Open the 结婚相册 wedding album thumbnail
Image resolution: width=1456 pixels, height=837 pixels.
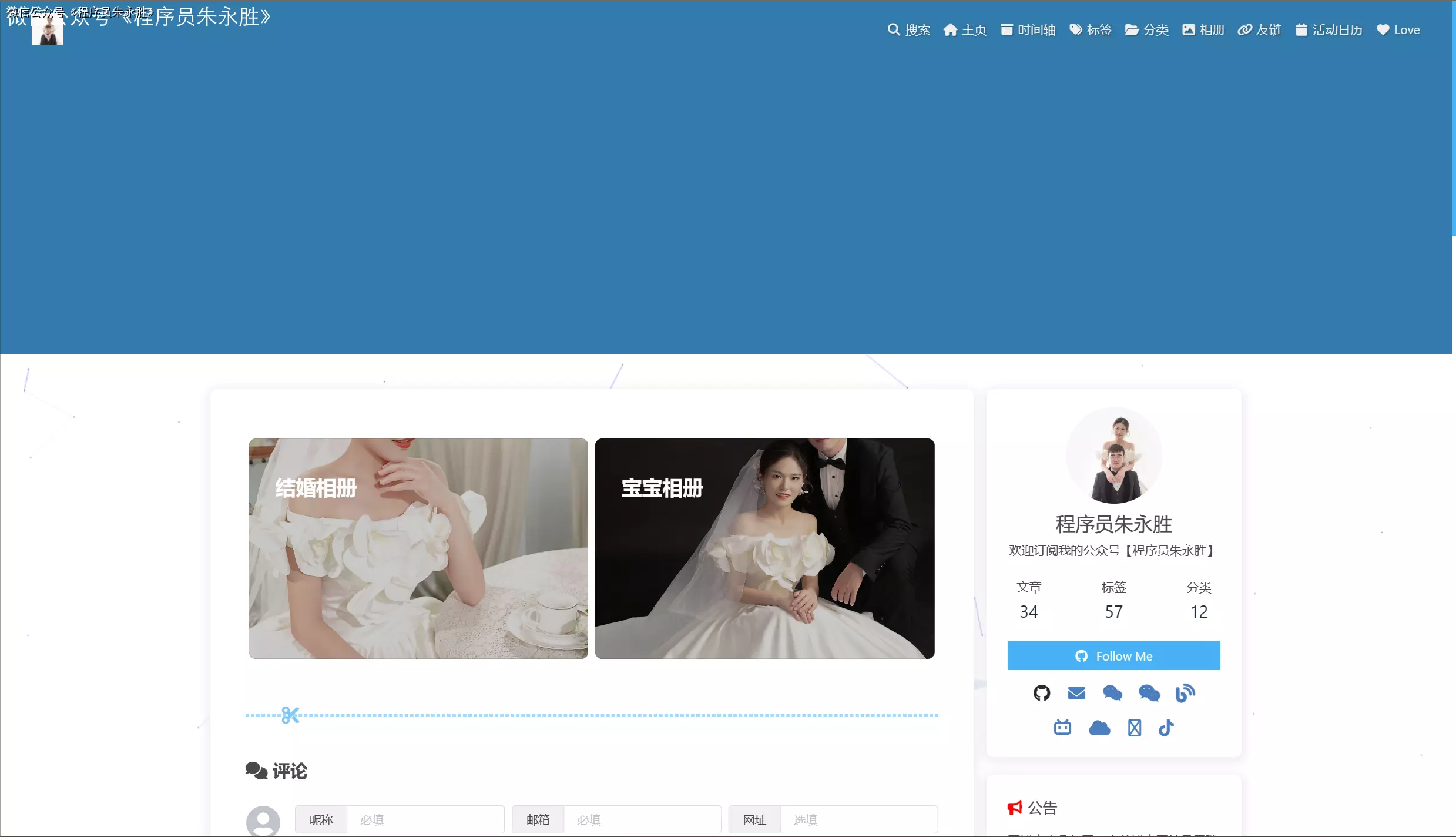(418, 548)
